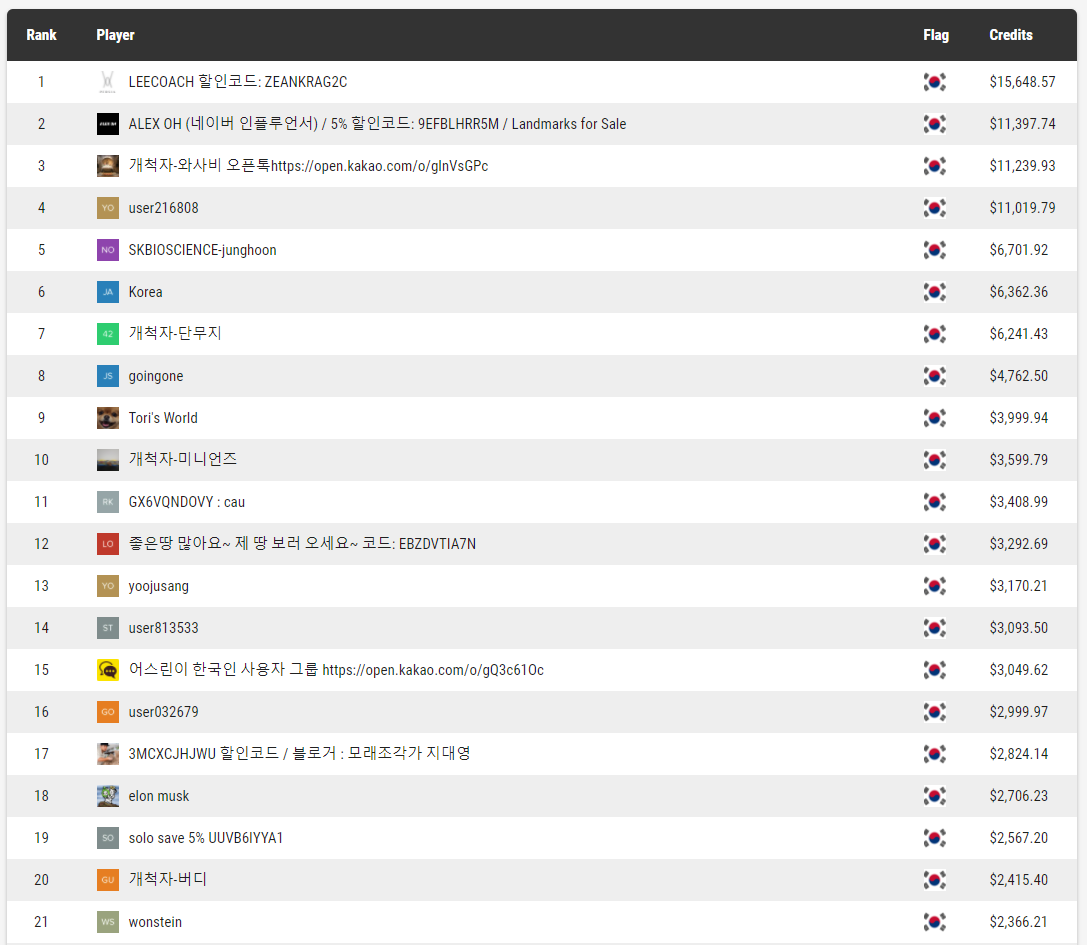This screenshot has width=1087, height=945.
Task: Click Korean flag in Tori's World row
Action: [934, 418]
